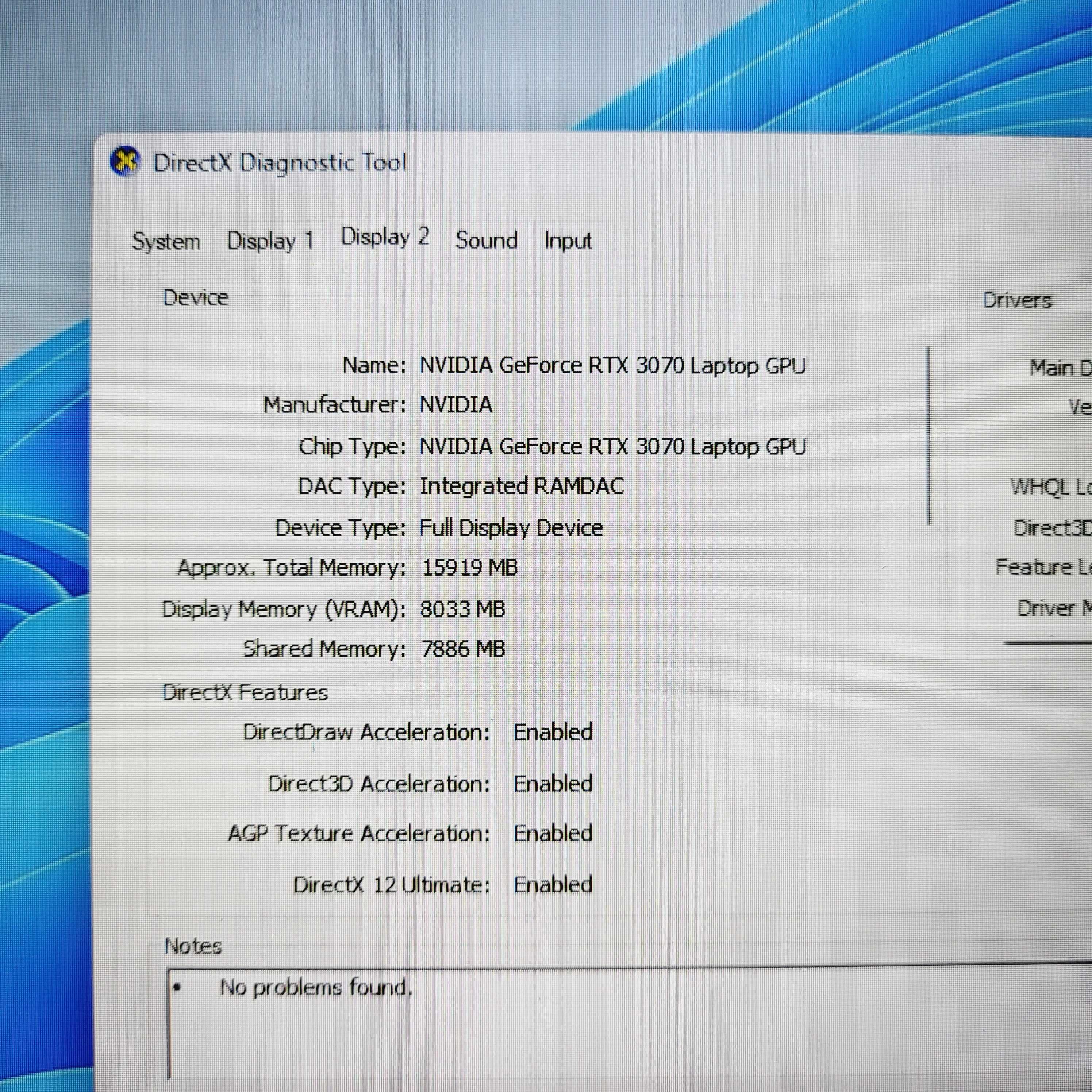Click the '8033 MB' VRAM value
Image resolution: width=1092 pixels, height=1092 pixels.
point(462,609)
